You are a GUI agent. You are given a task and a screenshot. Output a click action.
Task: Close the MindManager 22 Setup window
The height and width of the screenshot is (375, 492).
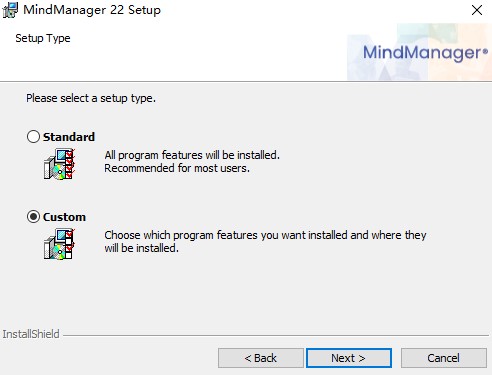pos(477,10)
